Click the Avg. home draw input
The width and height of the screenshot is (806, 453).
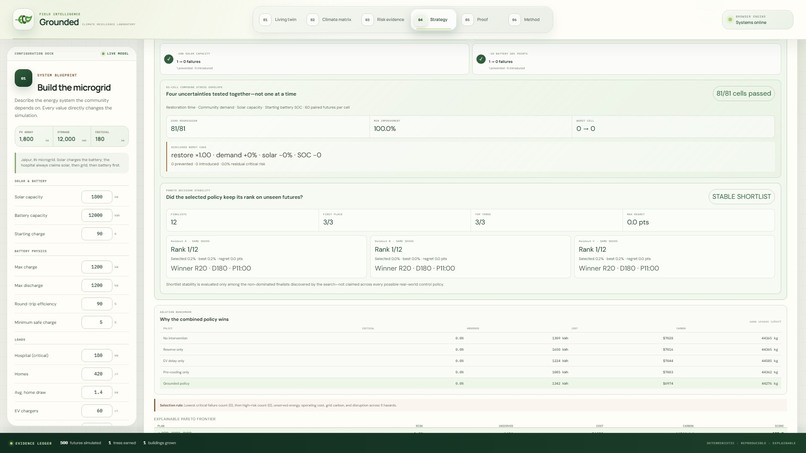pyautogui.click(x=97, y=392)
